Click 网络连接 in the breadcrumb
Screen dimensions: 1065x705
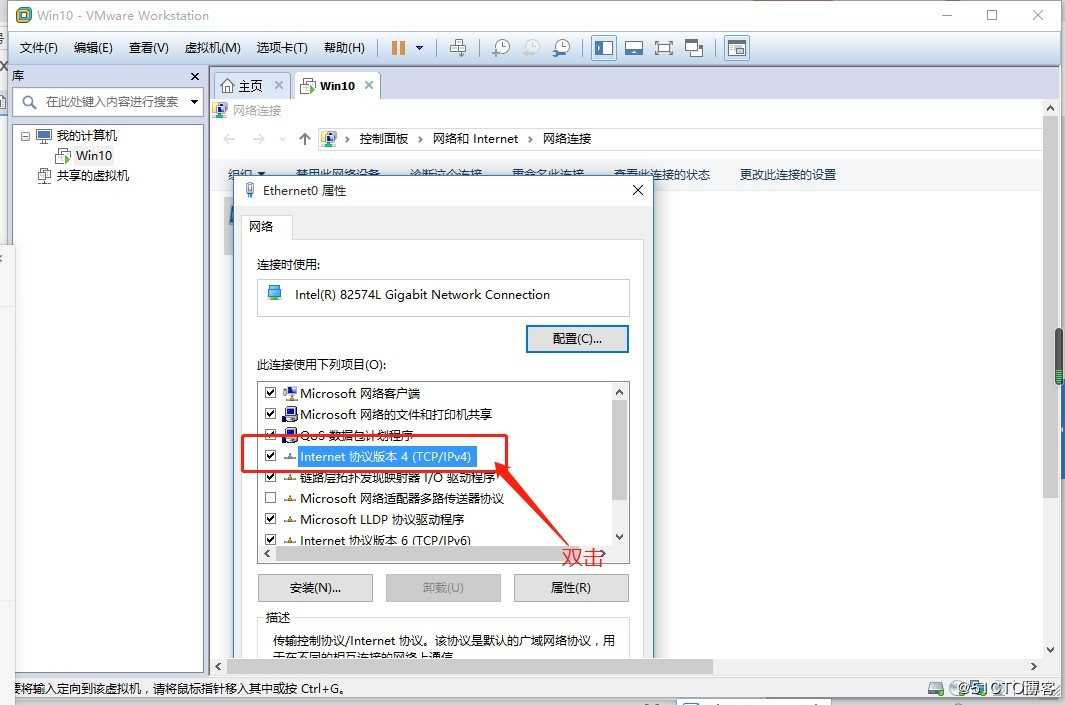[x=566, y=139]
